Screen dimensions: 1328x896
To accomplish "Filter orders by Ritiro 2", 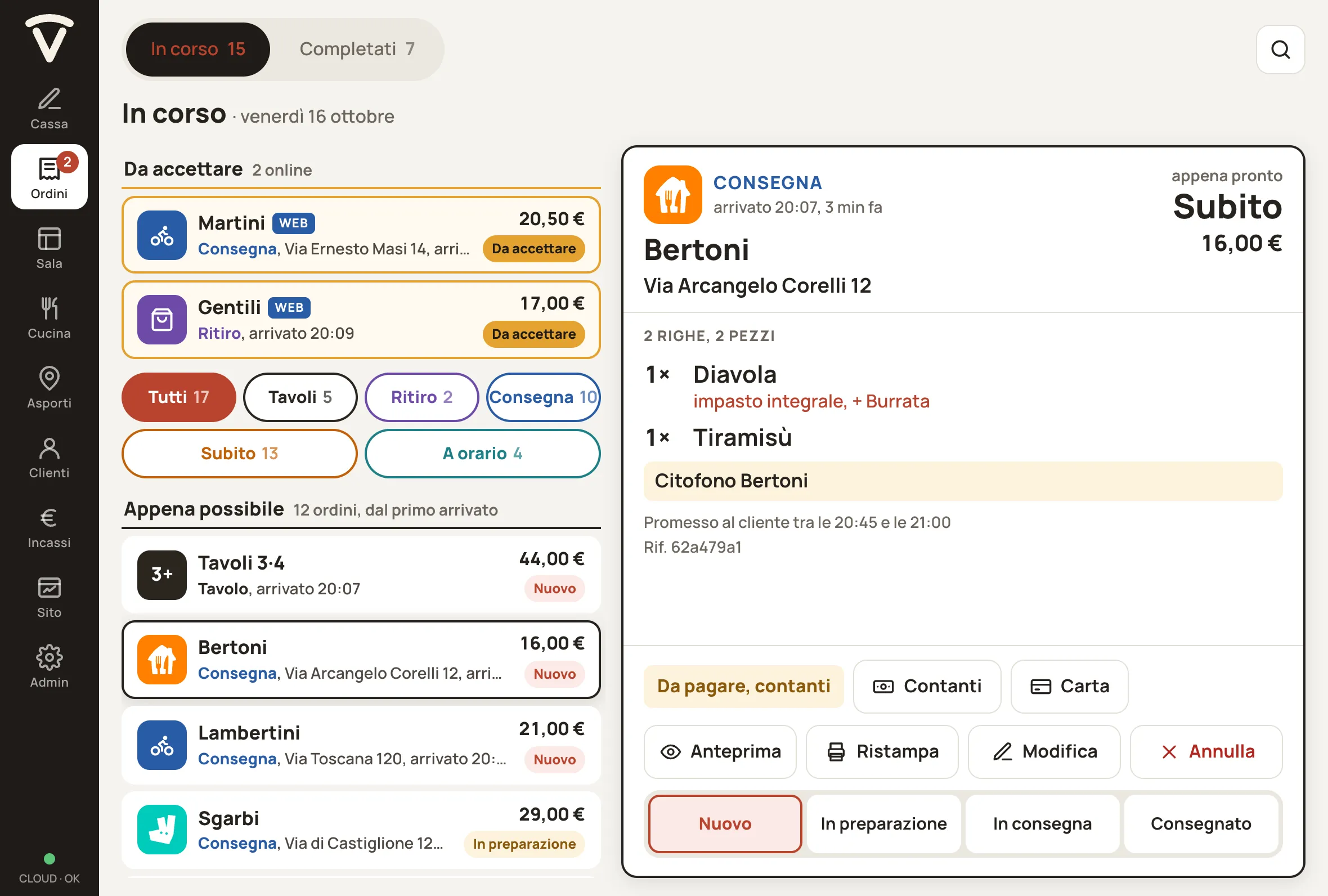I will pos(421,397).
